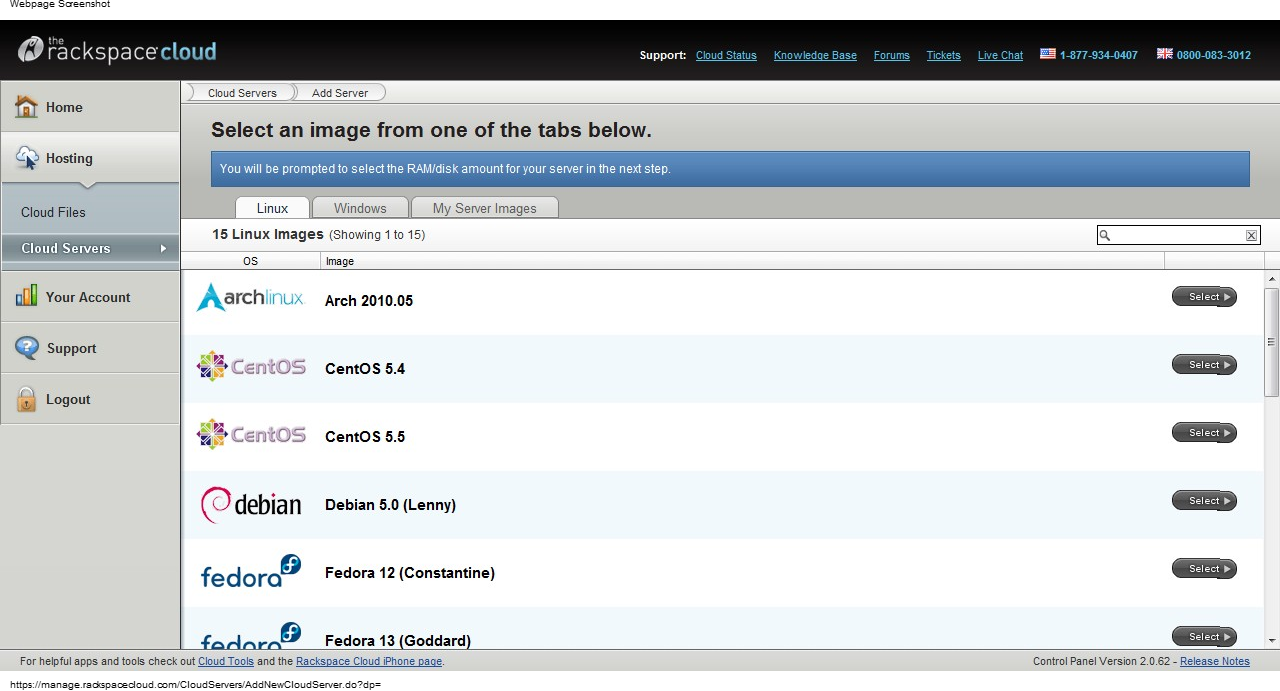Open Home via its house icon
Viewport: 1280px width, 691px height.
[x=26, y=107]
